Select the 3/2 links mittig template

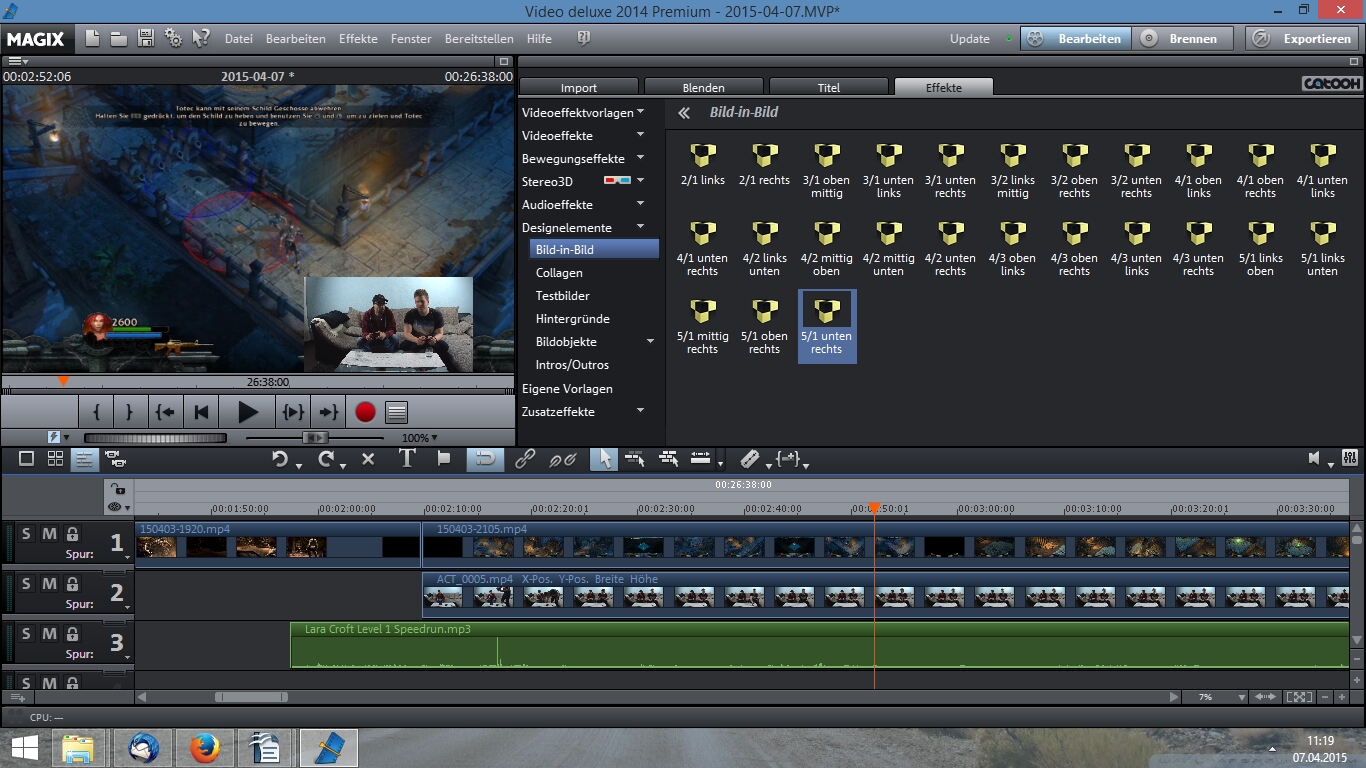click(x=1012, y=170)
